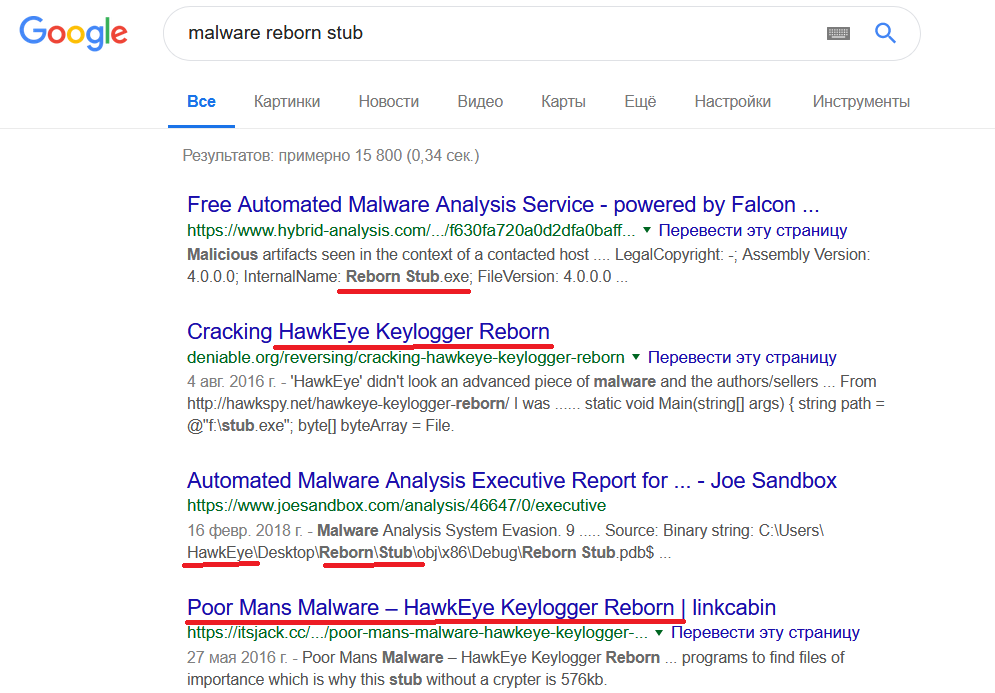
Task: Click 'Перевести эту страницу' for hybrid-analysis result
Action: point(753,230)
